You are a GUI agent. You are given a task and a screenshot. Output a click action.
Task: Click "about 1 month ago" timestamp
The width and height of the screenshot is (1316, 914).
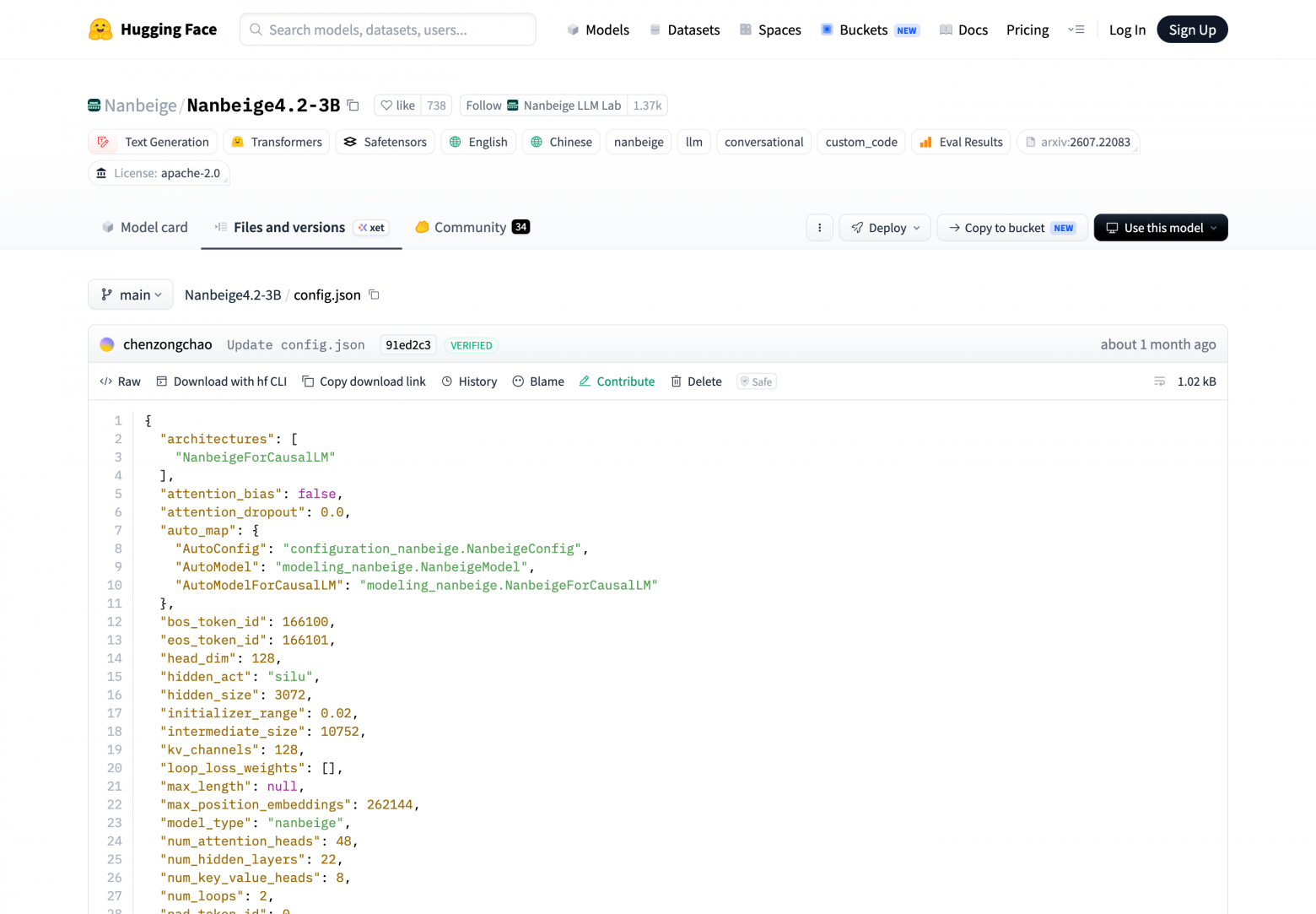(1158, 344)
